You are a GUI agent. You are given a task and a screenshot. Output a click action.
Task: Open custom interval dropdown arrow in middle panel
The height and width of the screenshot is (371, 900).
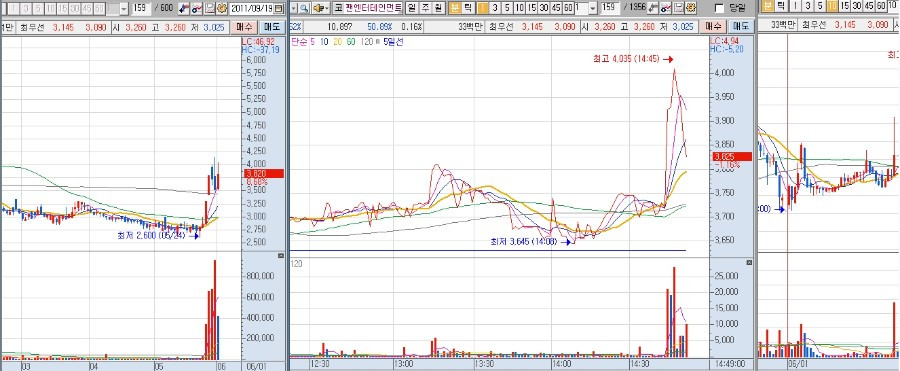[x=593, y=8]
